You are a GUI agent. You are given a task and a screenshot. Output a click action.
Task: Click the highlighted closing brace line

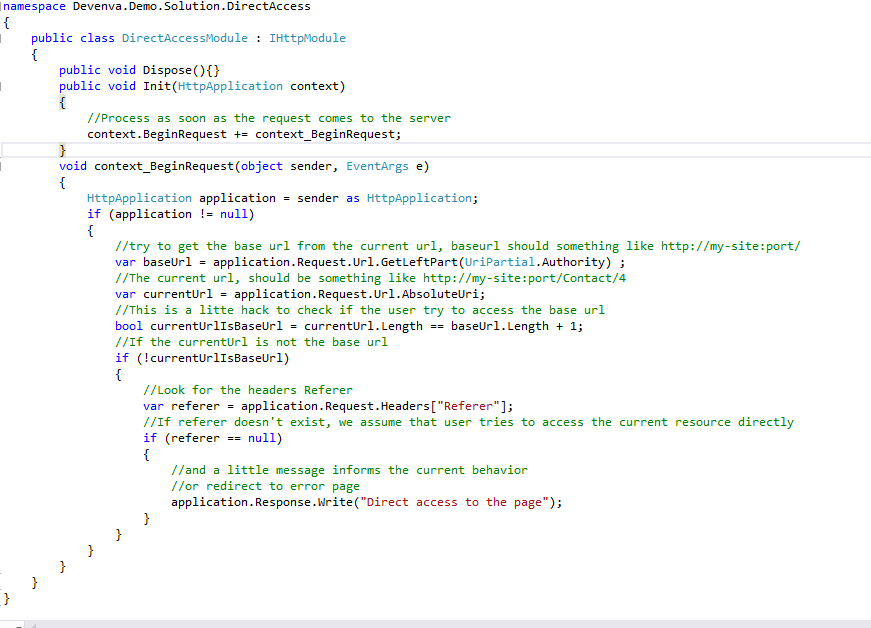click(62, 149)
